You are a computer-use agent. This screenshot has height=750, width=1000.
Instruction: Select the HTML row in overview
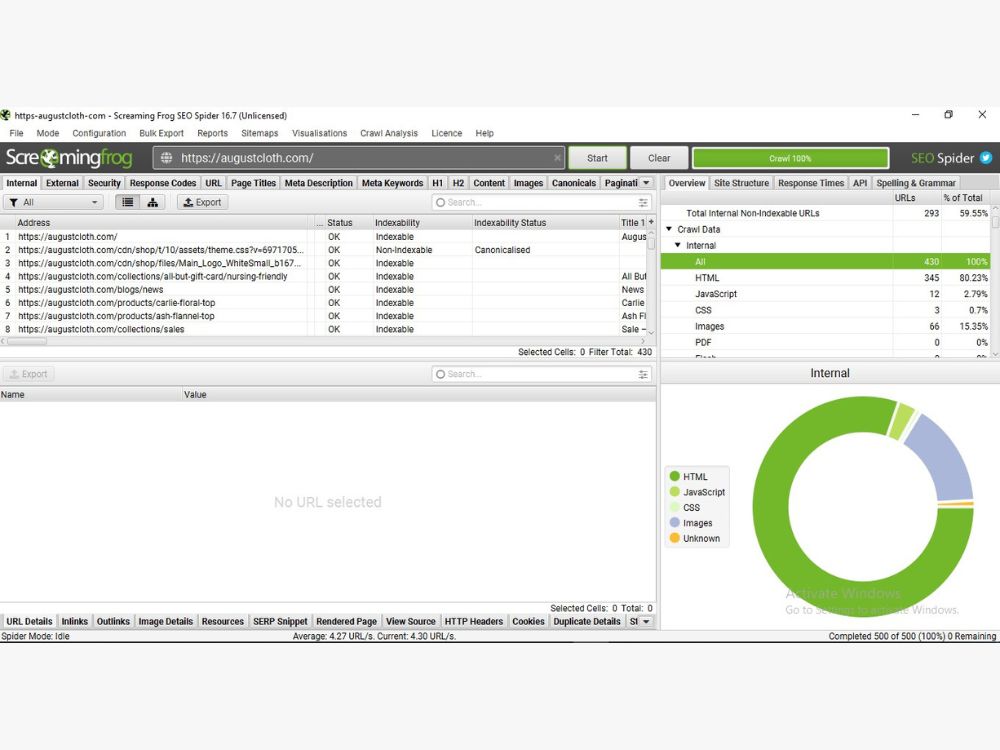point(825,277)
